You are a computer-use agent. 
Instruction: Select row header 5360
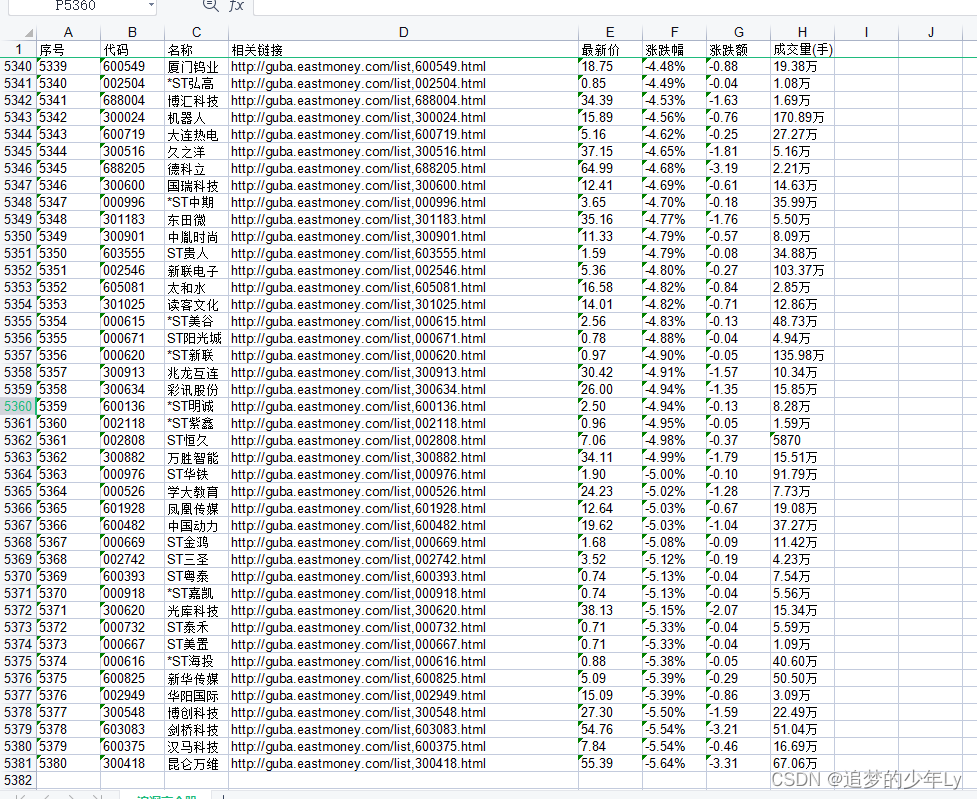coord(18,406)
